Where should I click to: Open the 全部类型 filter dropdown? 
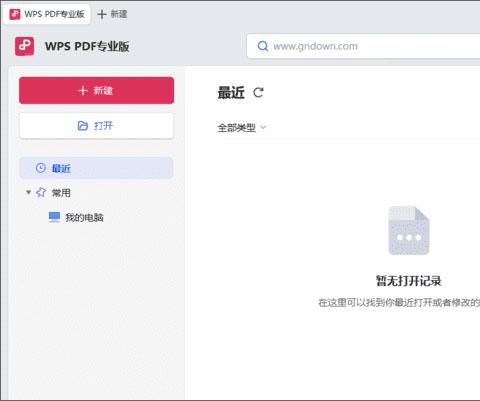tap(242, 127)
